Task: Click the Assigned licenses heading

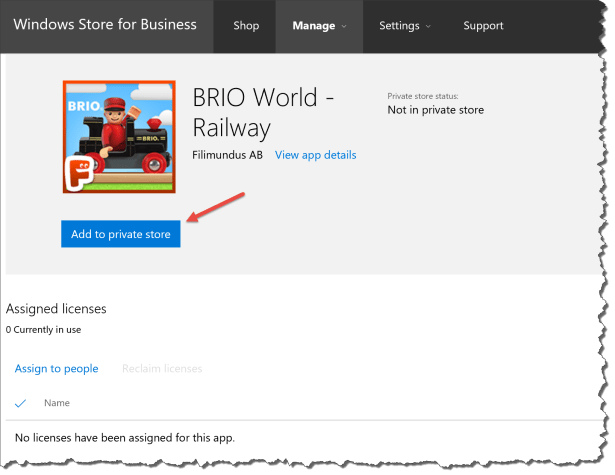Action: pyautogui.click(x=56, y=309)
